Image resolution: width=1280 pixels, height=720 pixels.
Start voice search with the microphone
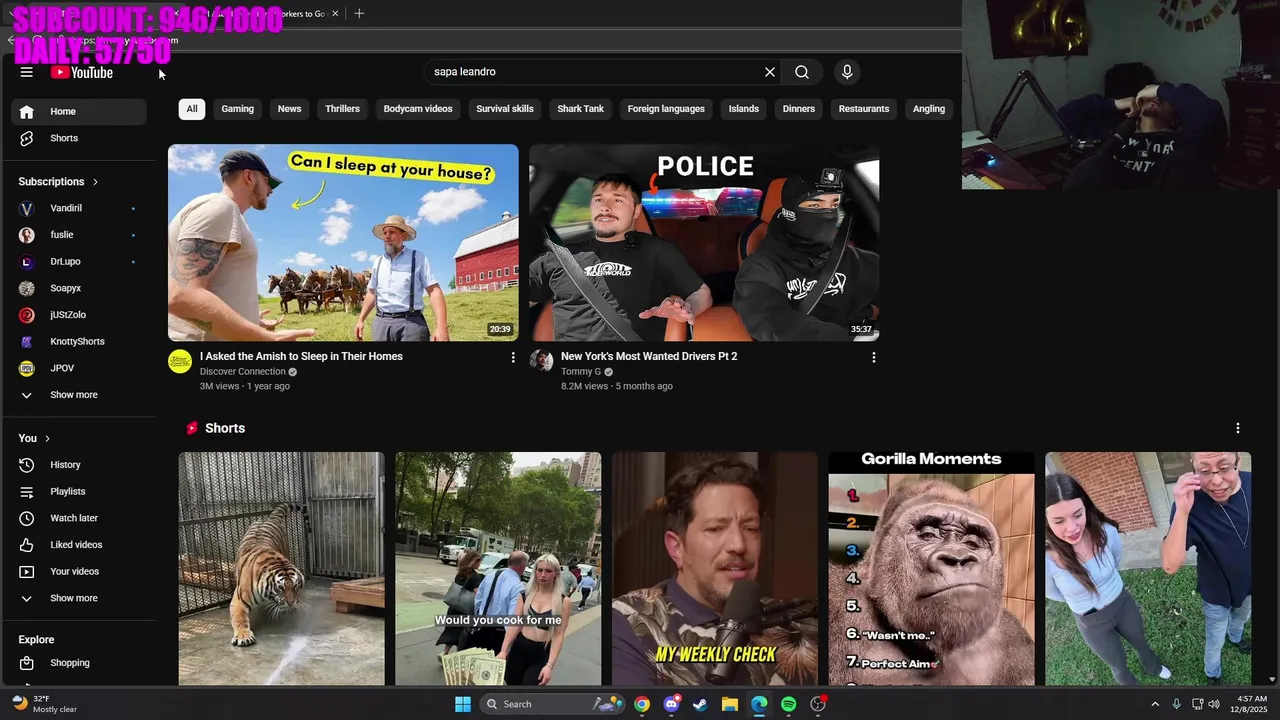tap(847, 72)
